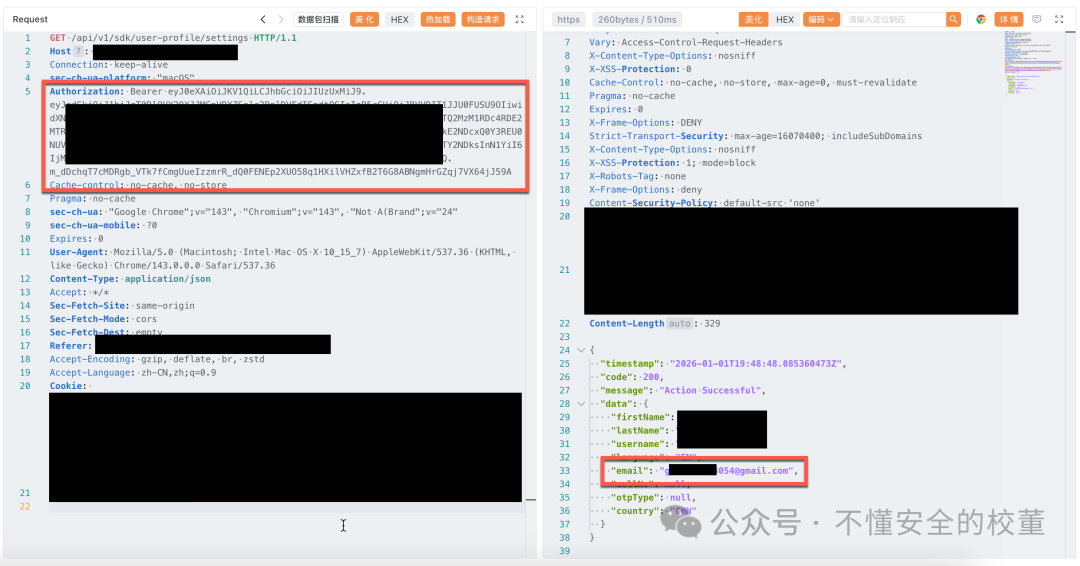1080x566 pixels.
Task: Click the "timestamp" JSON value
Action: point(756,364)
